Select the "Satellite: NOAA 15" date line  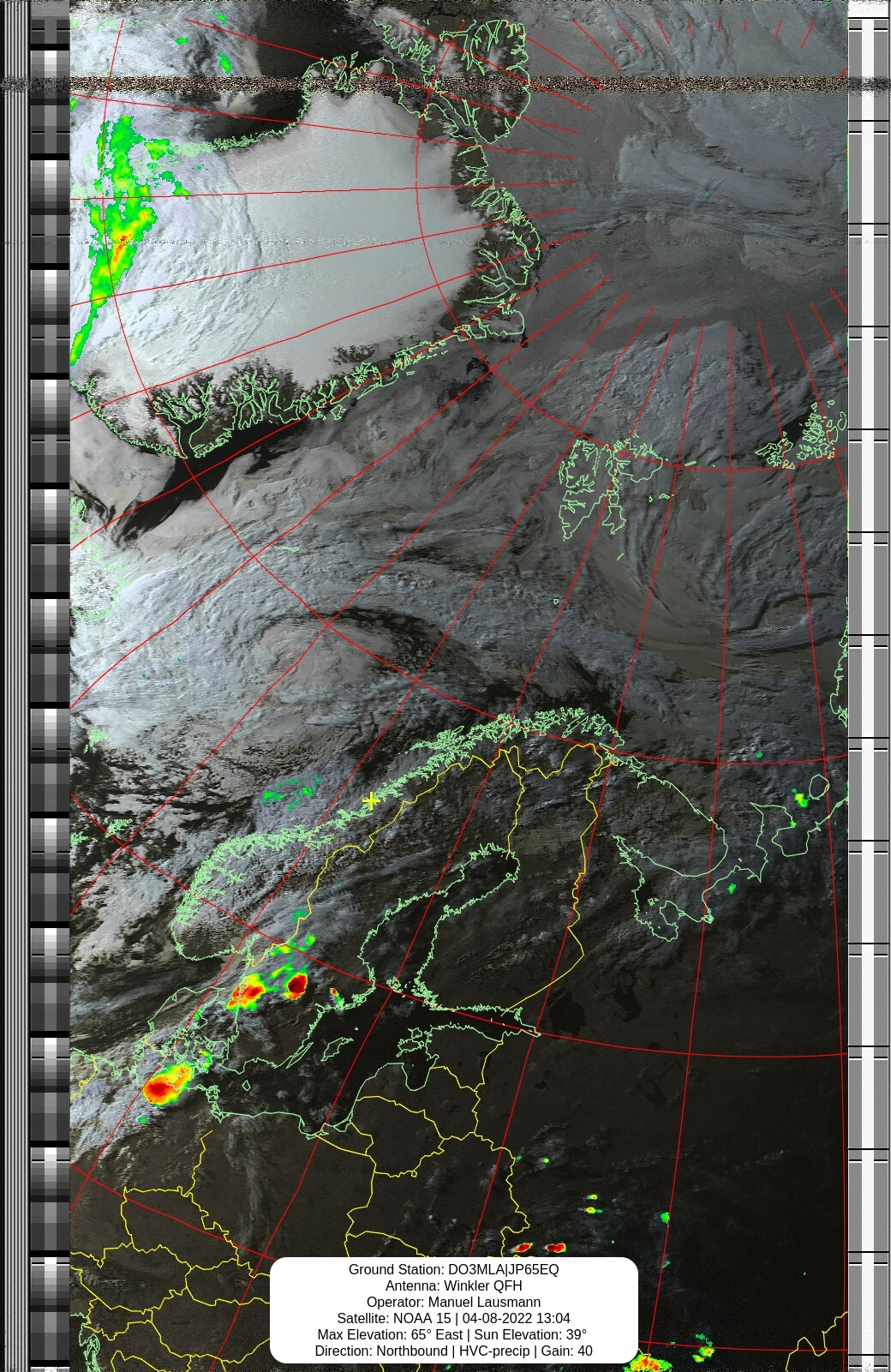(x=453, y=1318)
